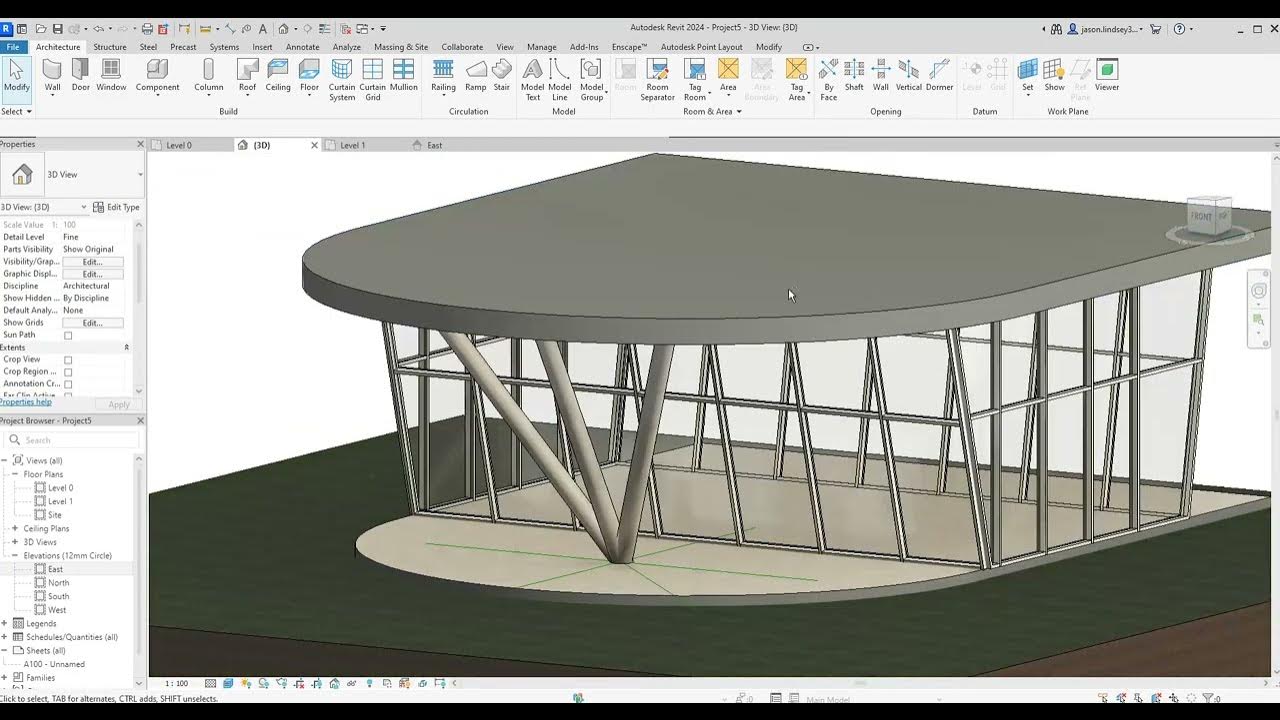Select the Tag Room tool

(695, 80)
